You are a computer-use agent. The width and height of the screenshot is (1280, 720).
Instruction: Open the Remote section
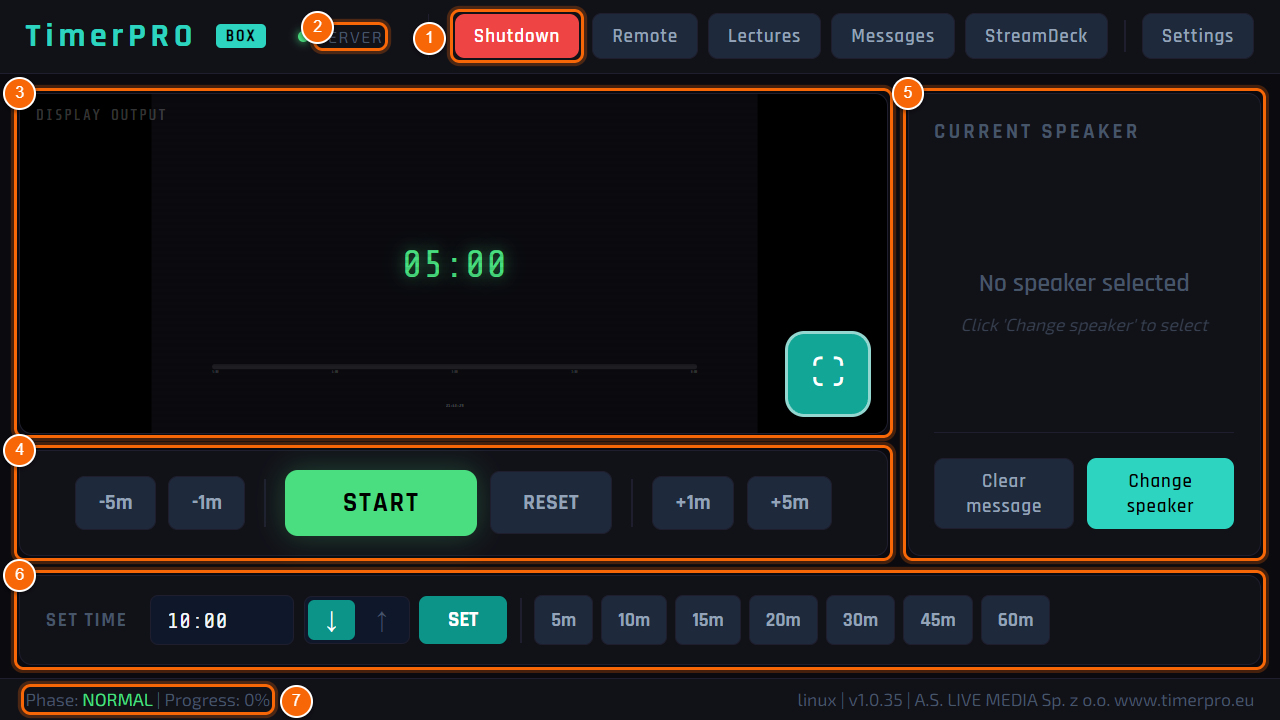pos(645,36)
